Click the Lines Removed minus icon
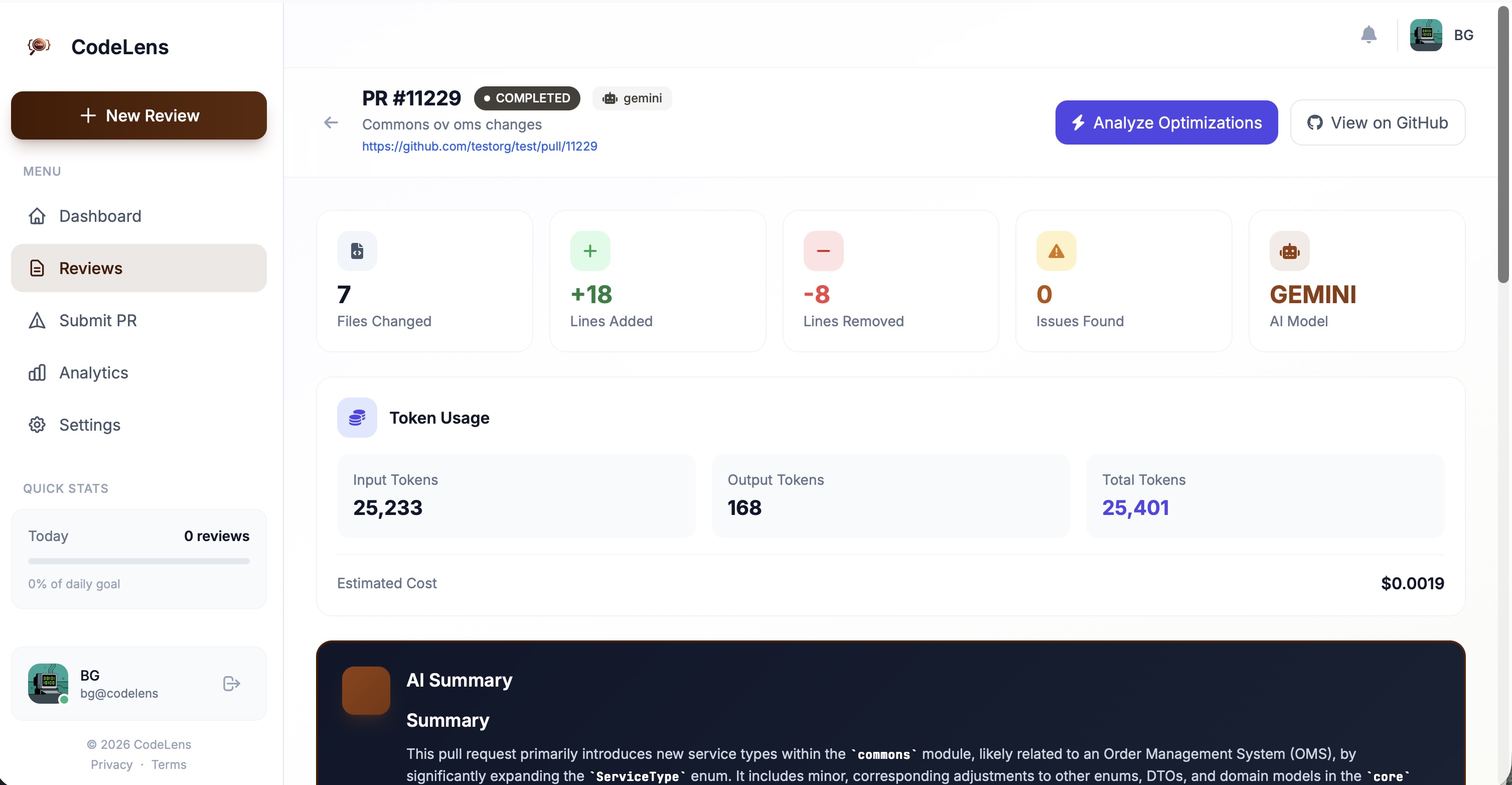Image resolution: width=1512 pixels, height=785 pixels. tap(823, 250)
